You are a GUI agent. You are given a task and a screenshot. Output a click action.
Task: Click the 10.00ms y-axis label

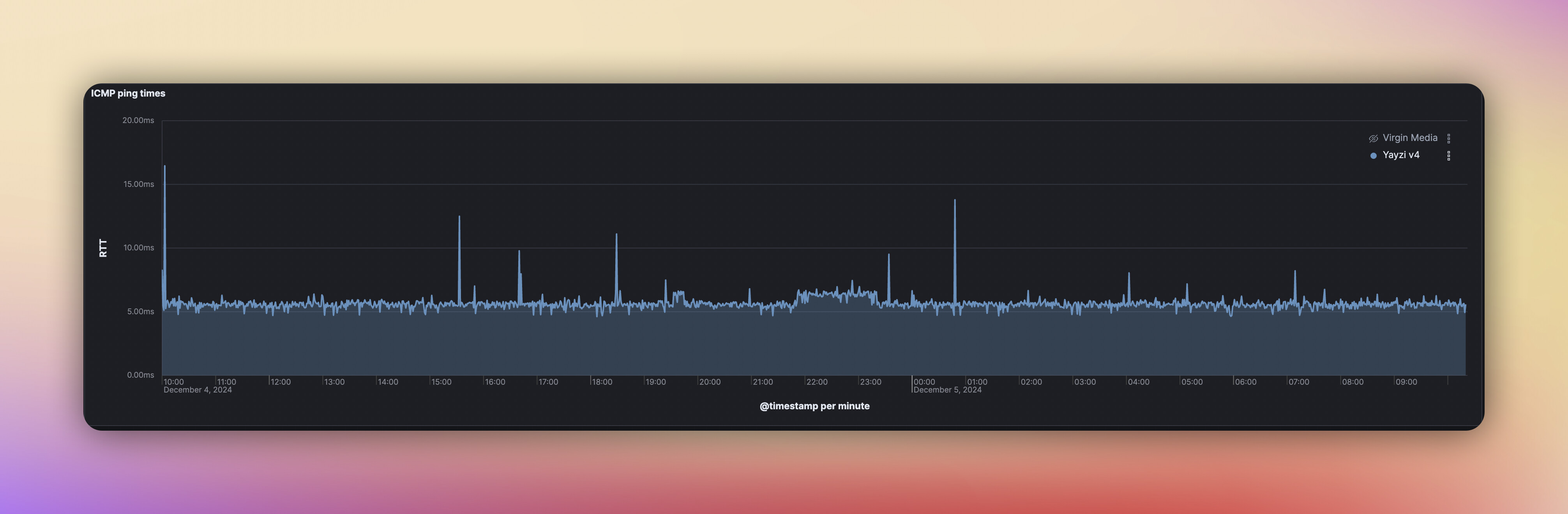[139, 248]
